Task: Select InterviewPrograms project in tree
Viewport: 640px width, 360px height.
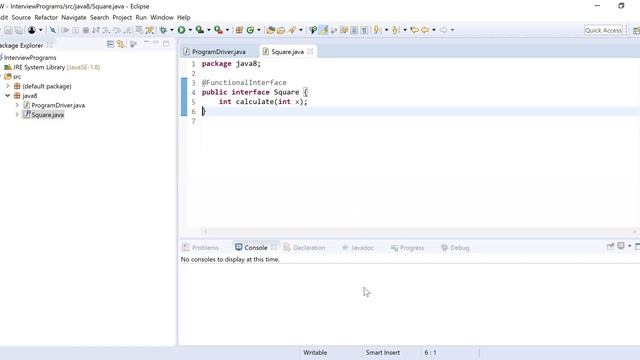Action: click(x=30, y=58)
